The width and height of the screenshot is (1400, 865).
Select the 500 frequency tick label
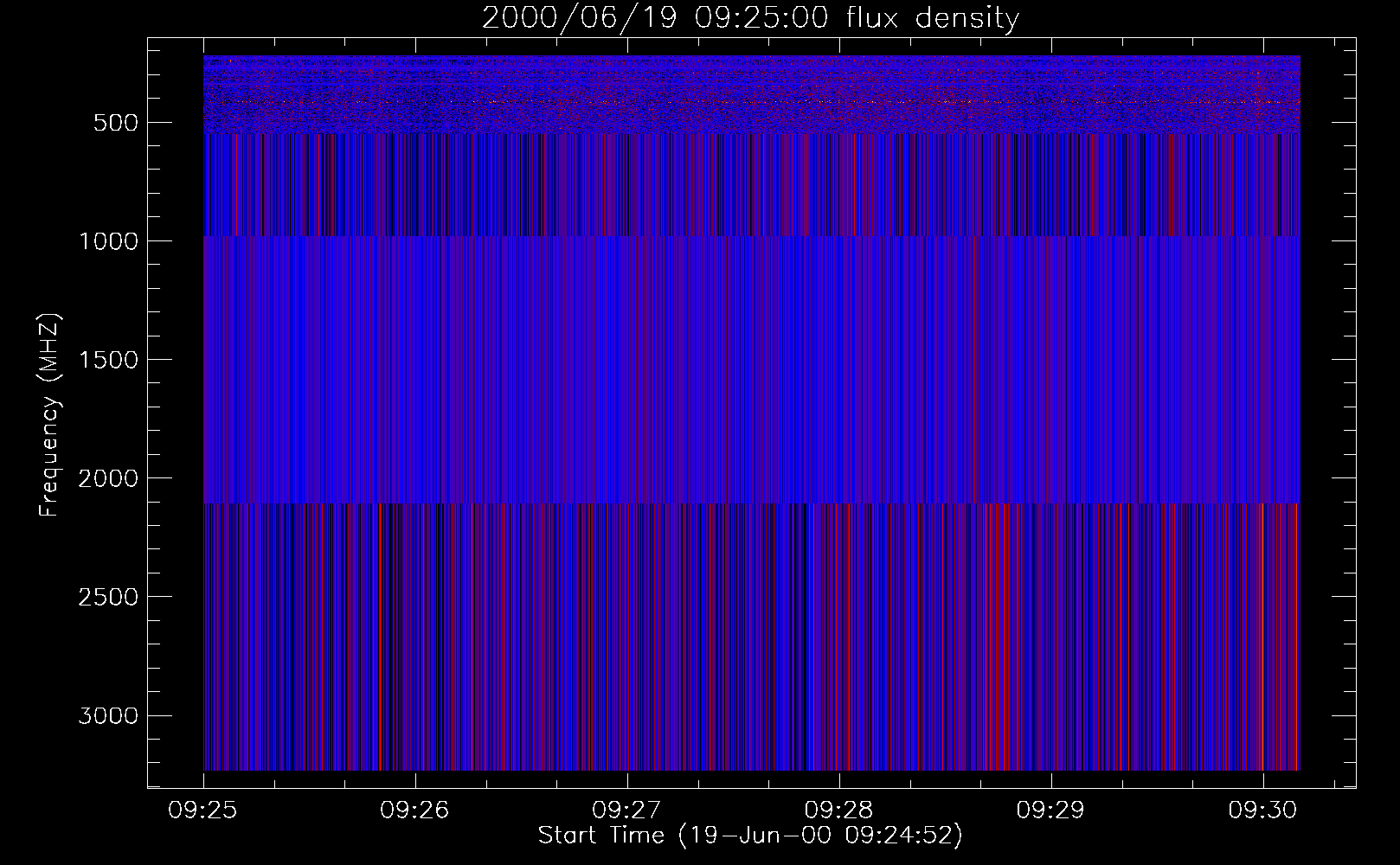point(116,123)
